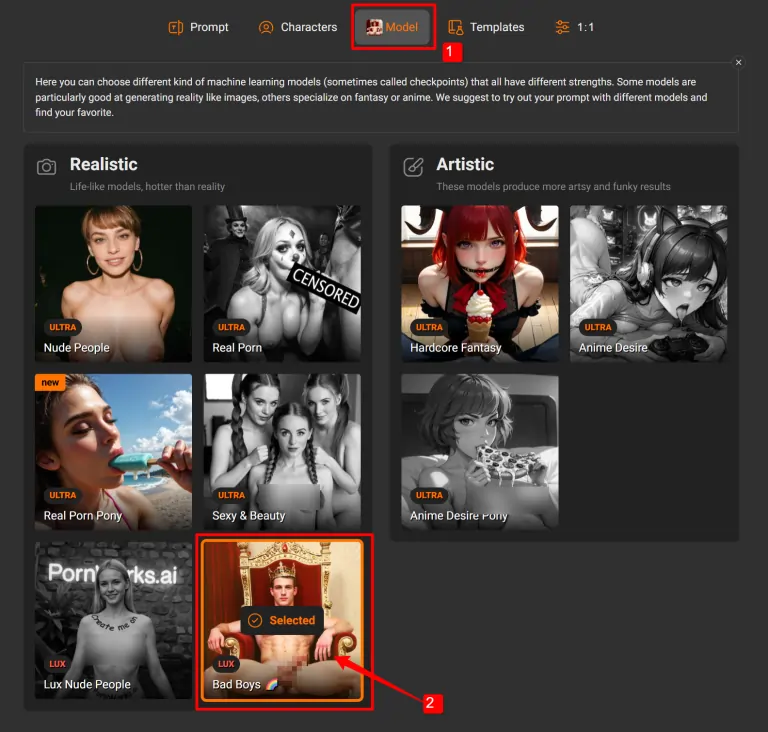This screenshot has height=732, width=768.
Task: Select the Real Porn Pony model card
Action: (x=114, y=452)
